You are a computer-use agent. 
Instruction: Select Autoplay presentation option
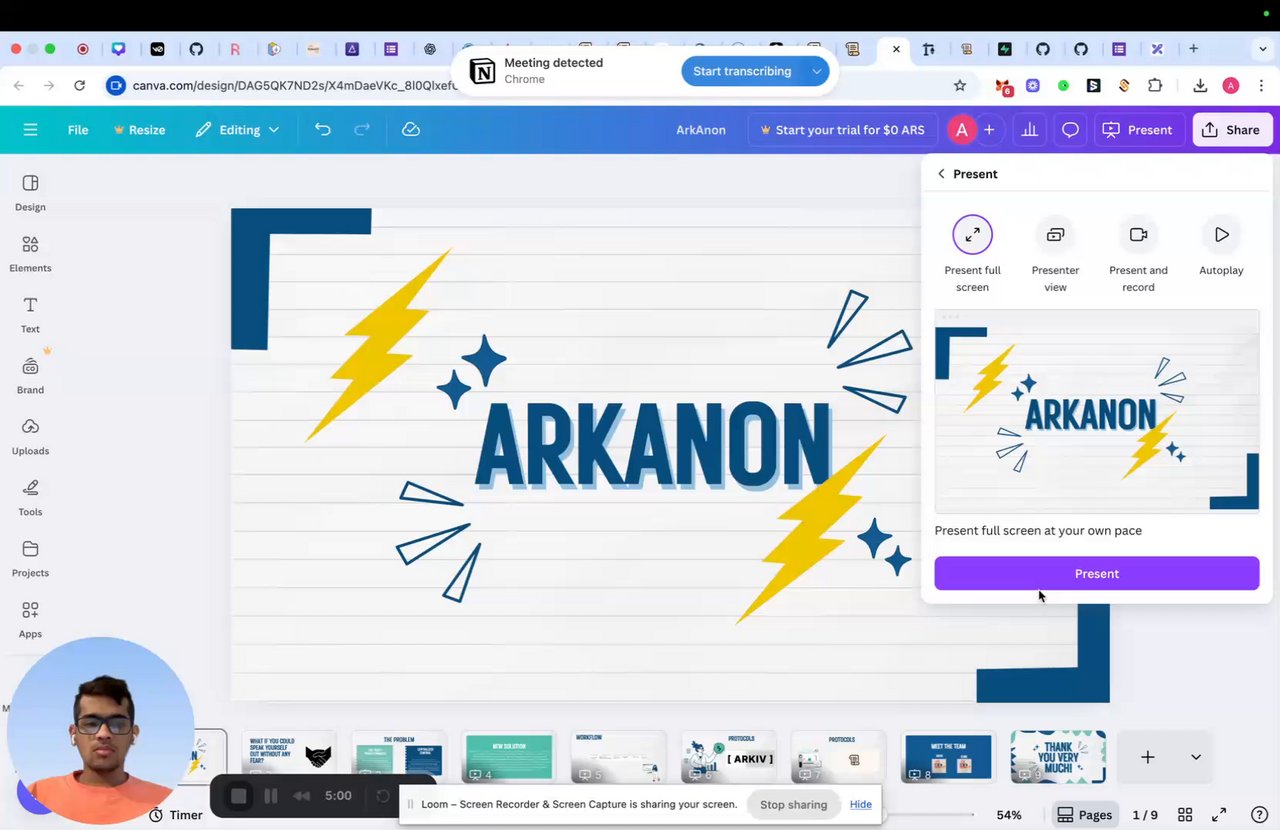click(x=1221, y=246)
